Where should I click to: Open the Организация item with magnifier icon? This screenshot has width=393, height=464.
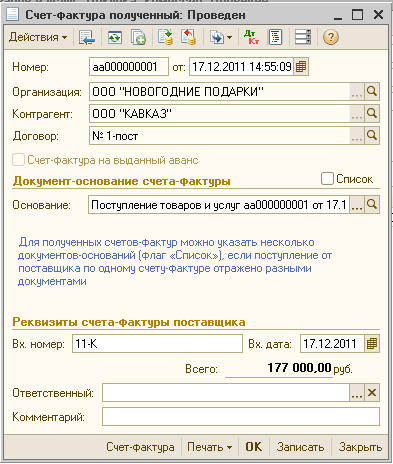click(372, 92)
